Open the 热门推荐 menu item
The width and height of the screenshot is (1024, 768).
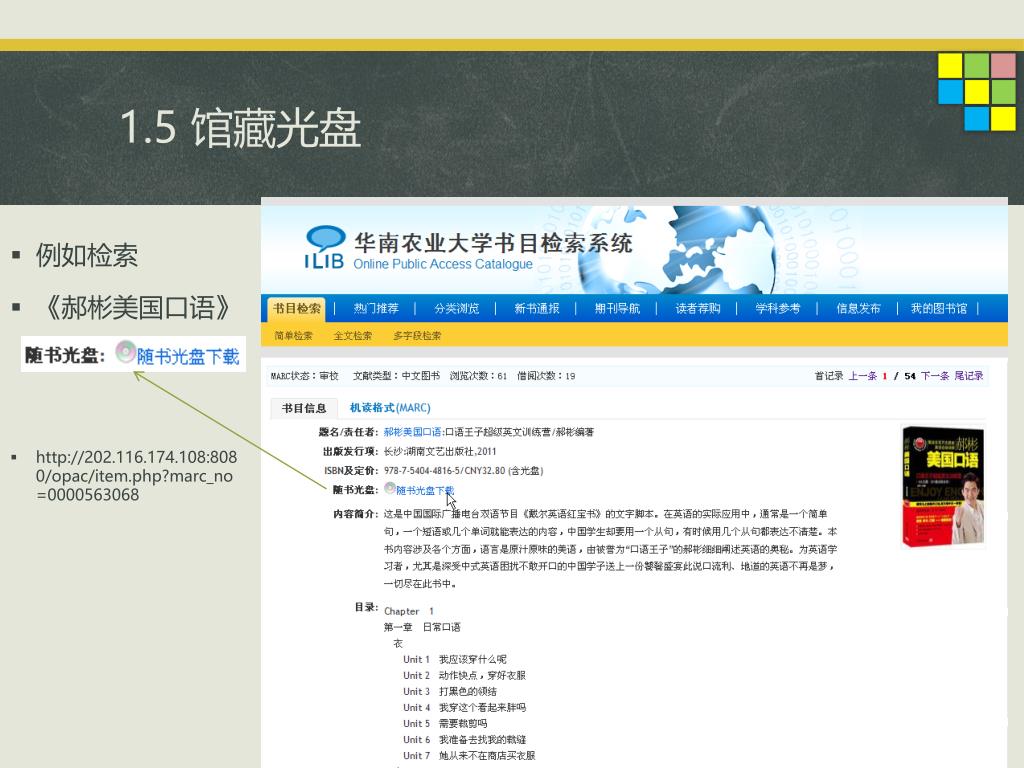pos(376,308)
